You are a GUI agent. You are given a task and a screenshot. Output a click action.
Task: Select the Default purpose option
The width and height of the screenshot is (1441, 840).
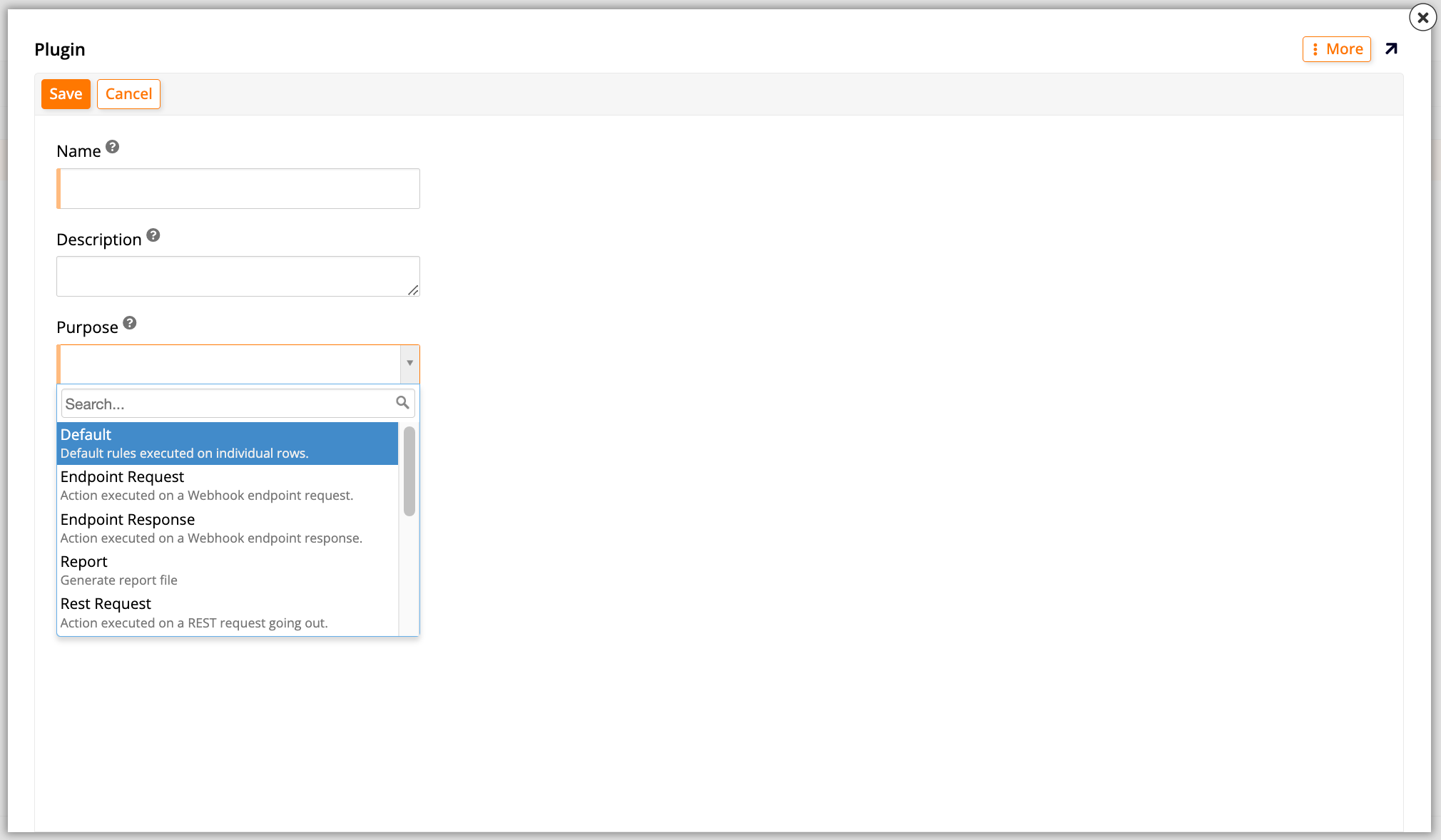(x=227, y=442)
